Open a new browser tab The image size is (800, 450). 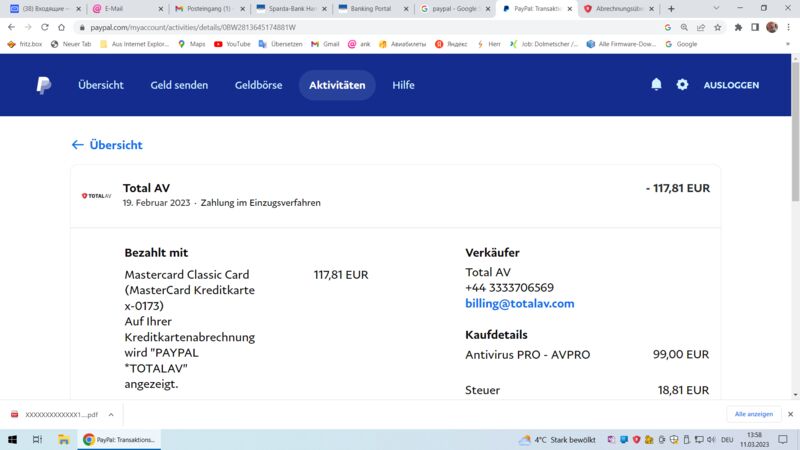click(671, 9)
